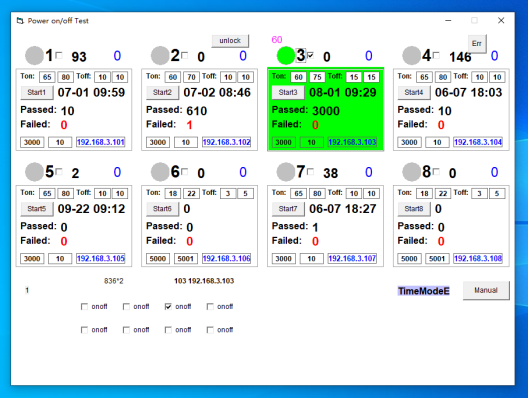Click the gray status circle of channel 2
The width and height of the screenshot is (528, 399).
pos(160,56)
